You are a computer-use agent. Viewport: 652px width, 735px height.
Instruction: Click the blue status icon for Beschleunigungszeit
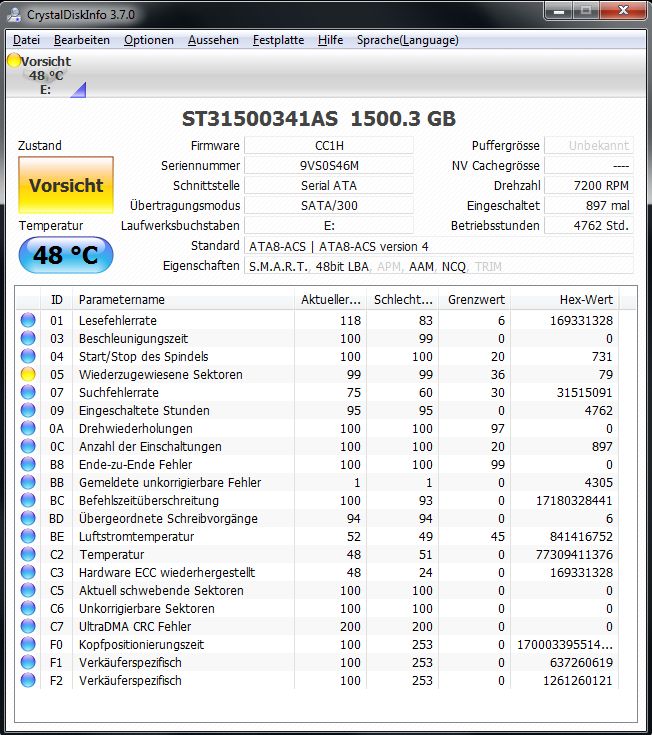point(28,338)
